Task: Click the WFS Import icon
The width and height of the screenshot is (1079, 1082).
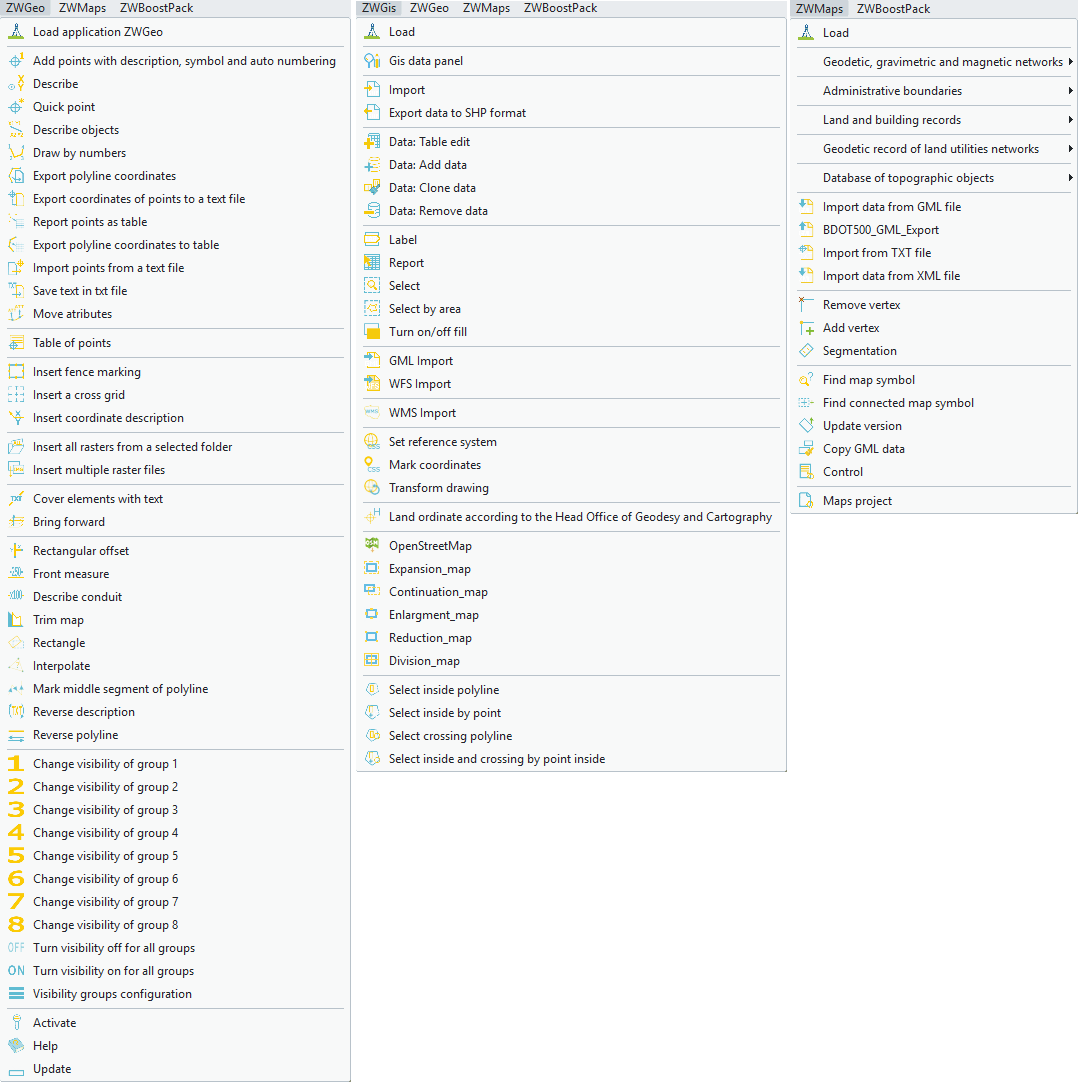Action: point(372,384)
